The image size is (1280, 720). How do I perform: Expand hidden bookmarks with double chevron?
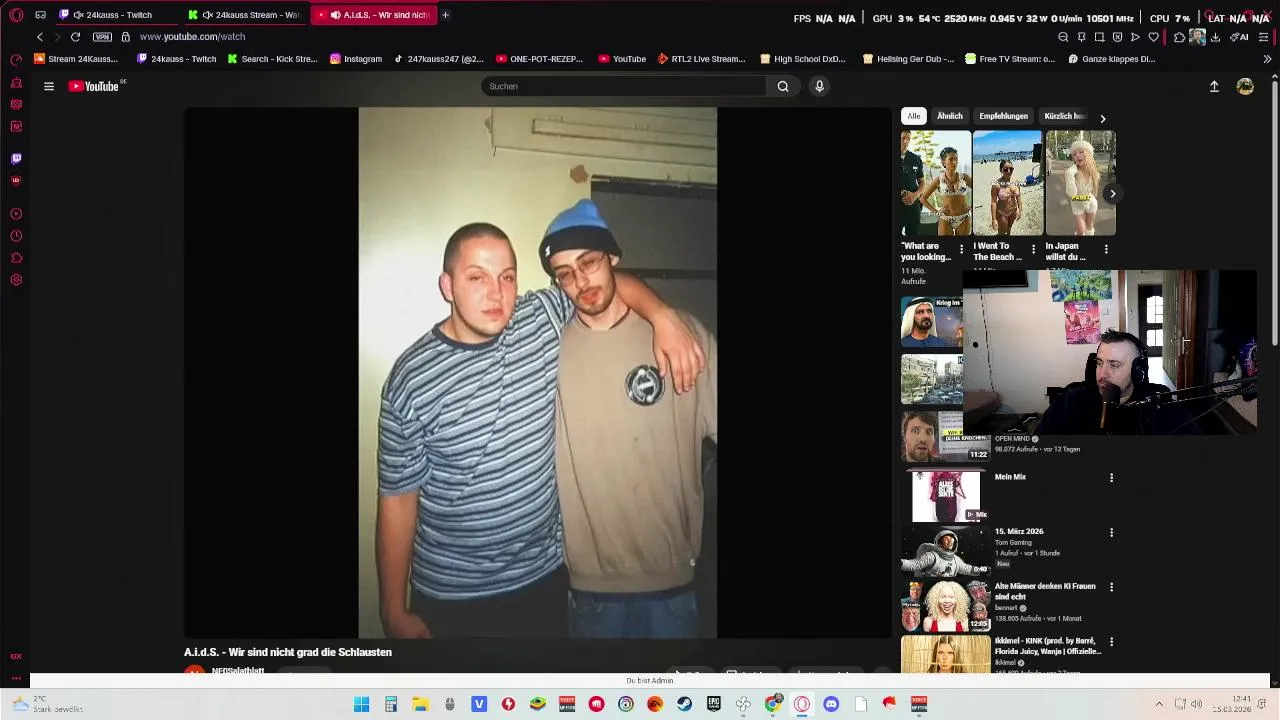tap(1267, 59)
